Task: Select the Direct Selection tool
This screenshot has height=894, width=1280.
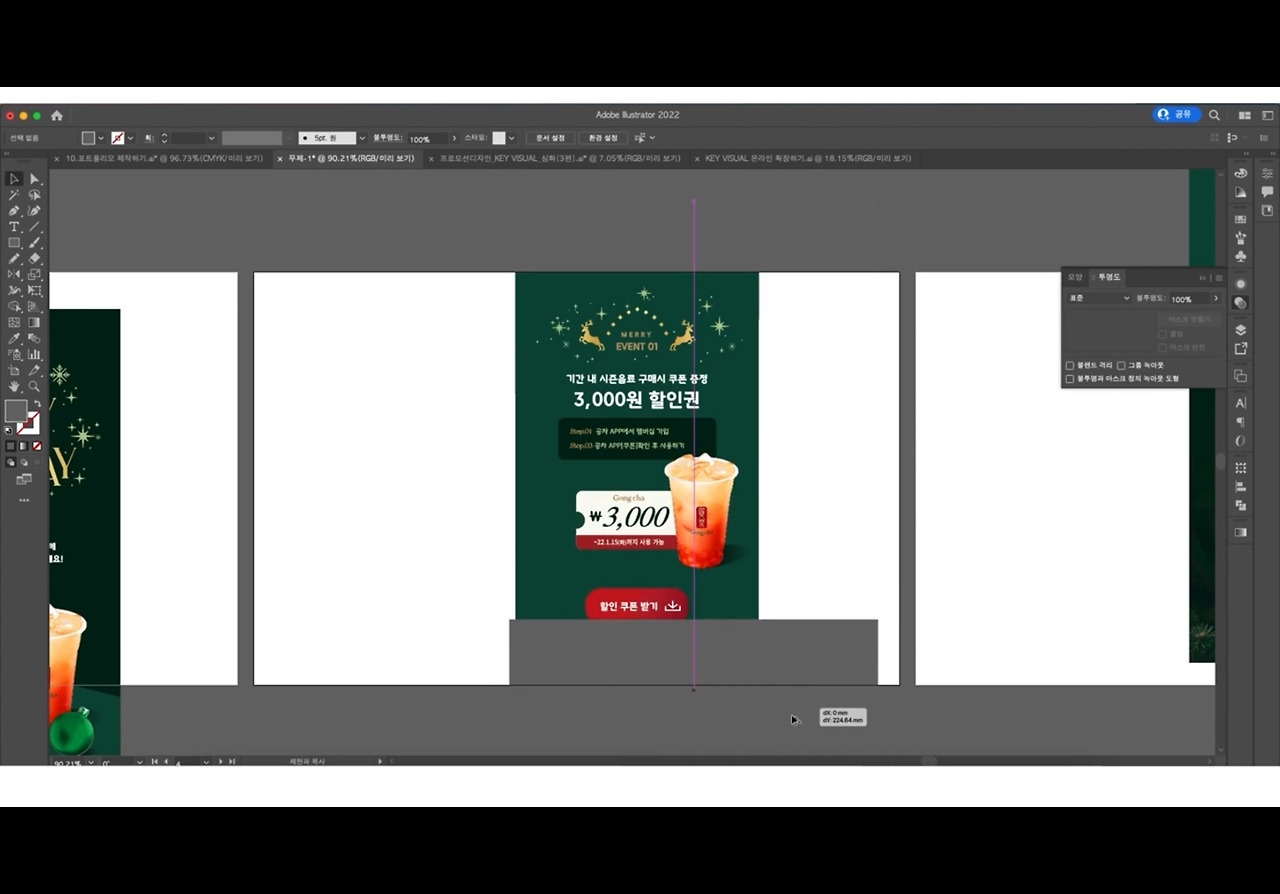Action: tap(35, 179)
